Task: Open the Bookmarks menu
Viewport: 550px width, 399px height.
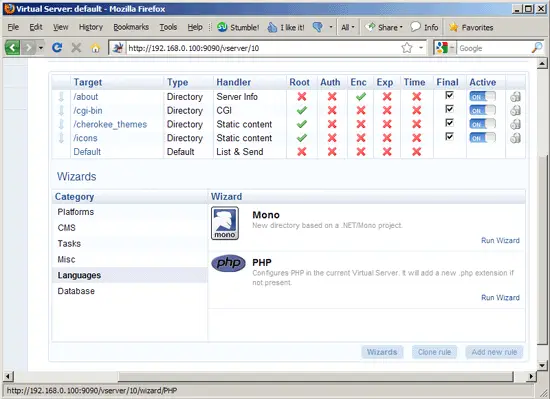Action: (x=131, y=27)
